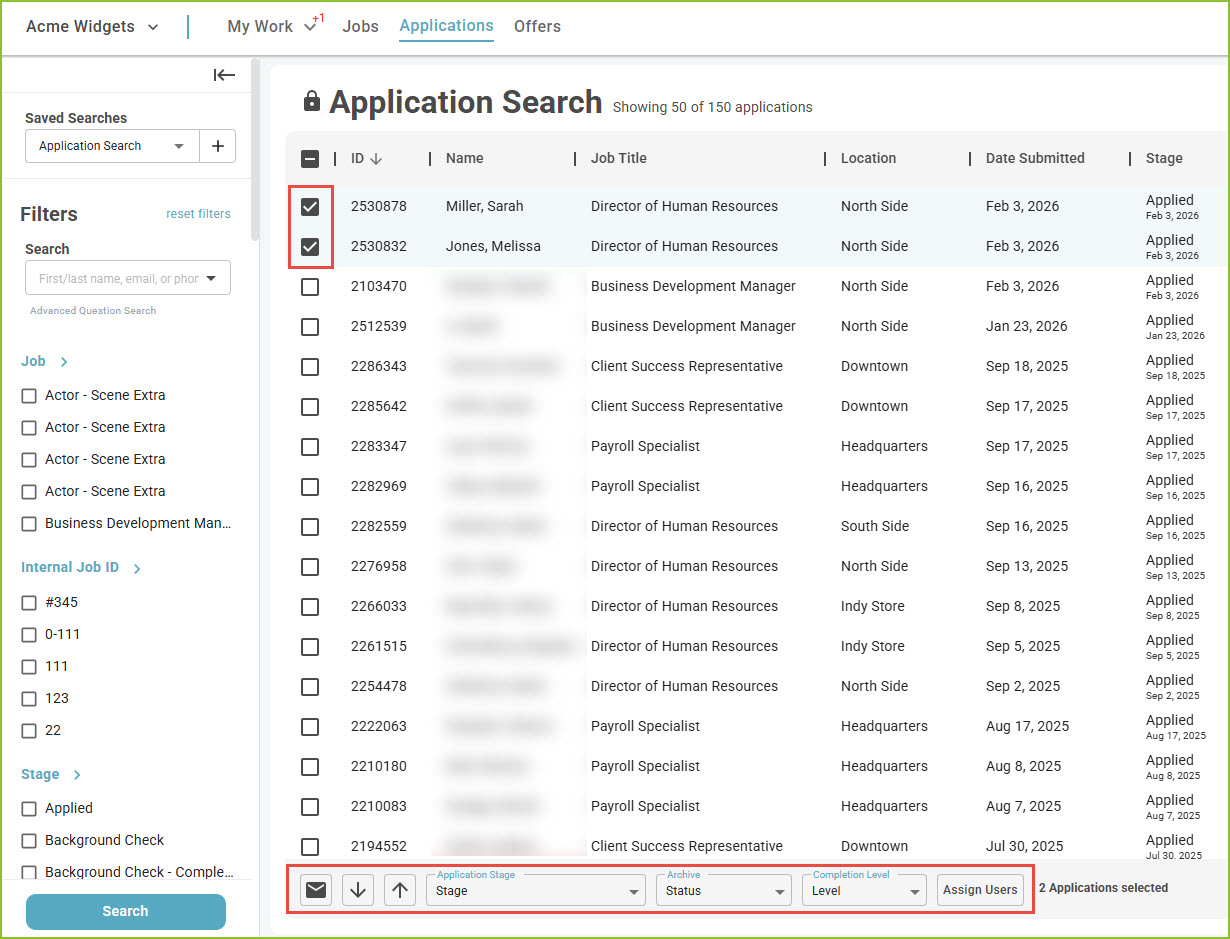The width and height of the screenshot is (1230, 939).
Task: Click the Internal Job ID heading link
Action: point(70,568)
